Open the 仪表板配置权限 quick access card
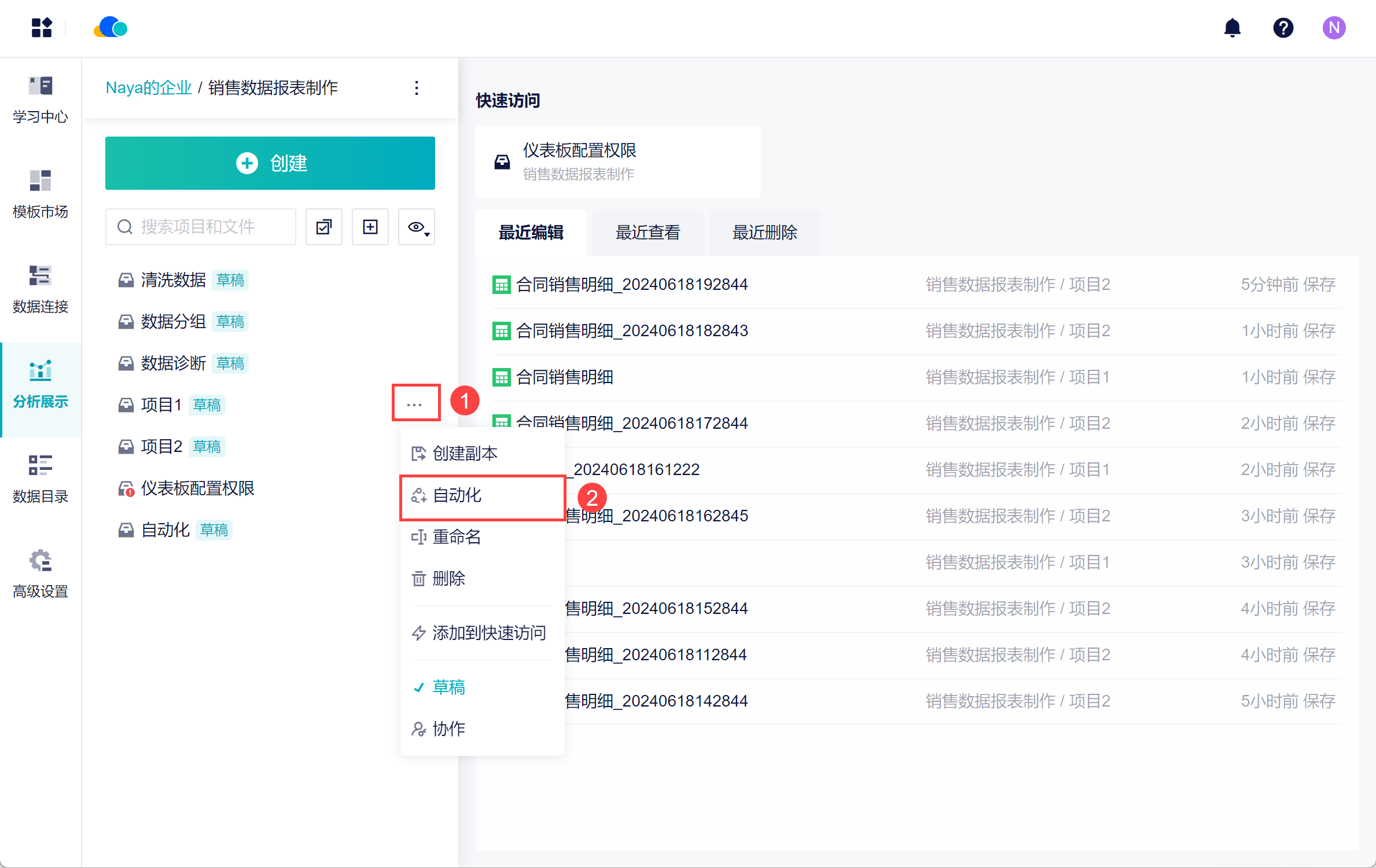This screenshot has height=868, width=1376. 617,162
